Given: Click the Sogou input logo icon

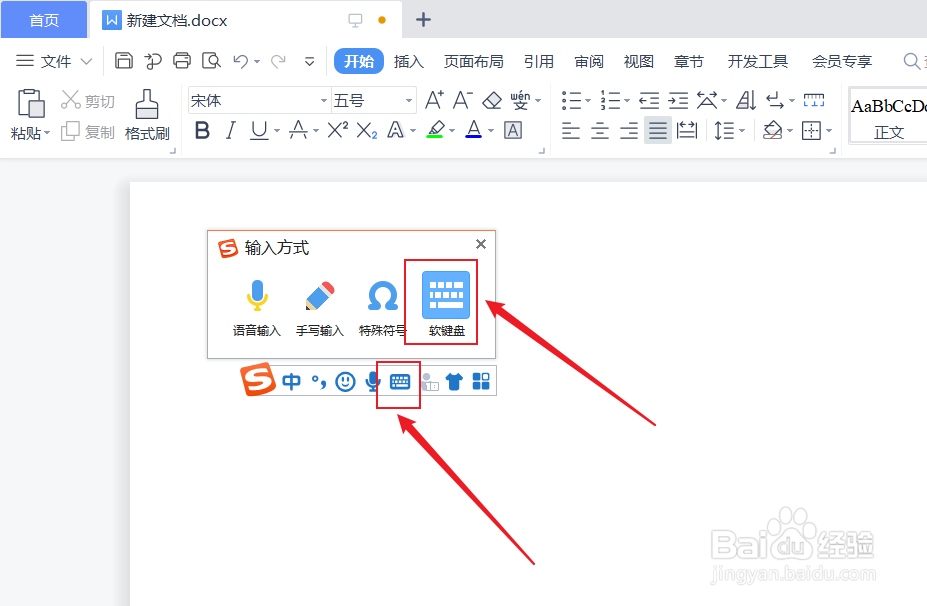Looking at the screenshot, I should 257,381.
